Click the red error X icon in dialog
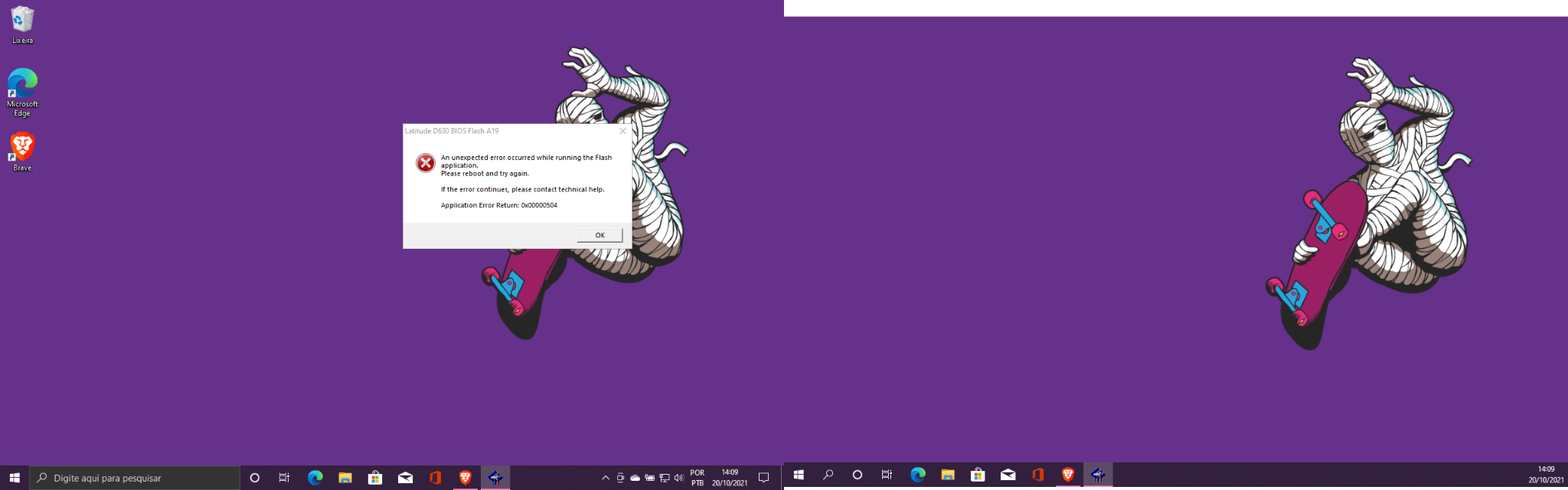The width and height of the screenshot is (1568, 490). [x=426, y=163]
